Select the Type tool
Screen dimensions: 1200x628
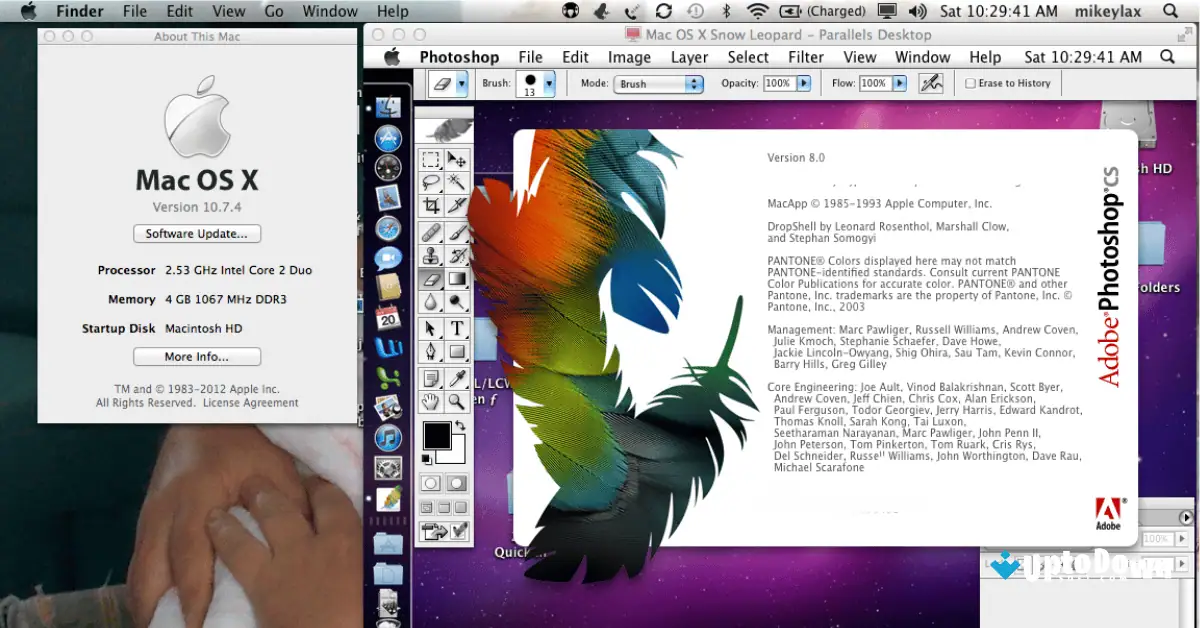point(458,328)
